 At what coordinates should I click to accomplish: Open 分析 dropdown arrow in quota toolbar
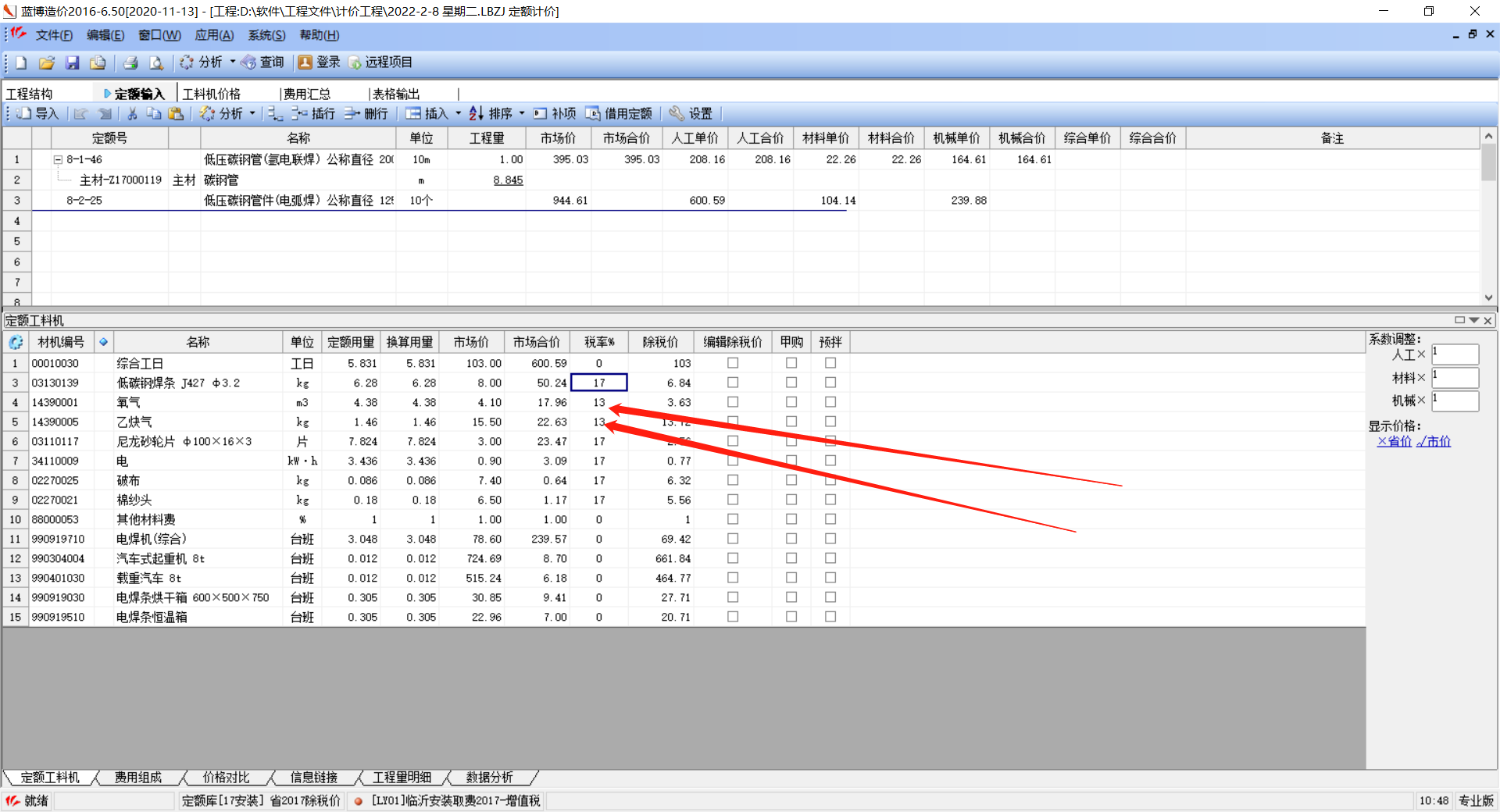[252, 113]
